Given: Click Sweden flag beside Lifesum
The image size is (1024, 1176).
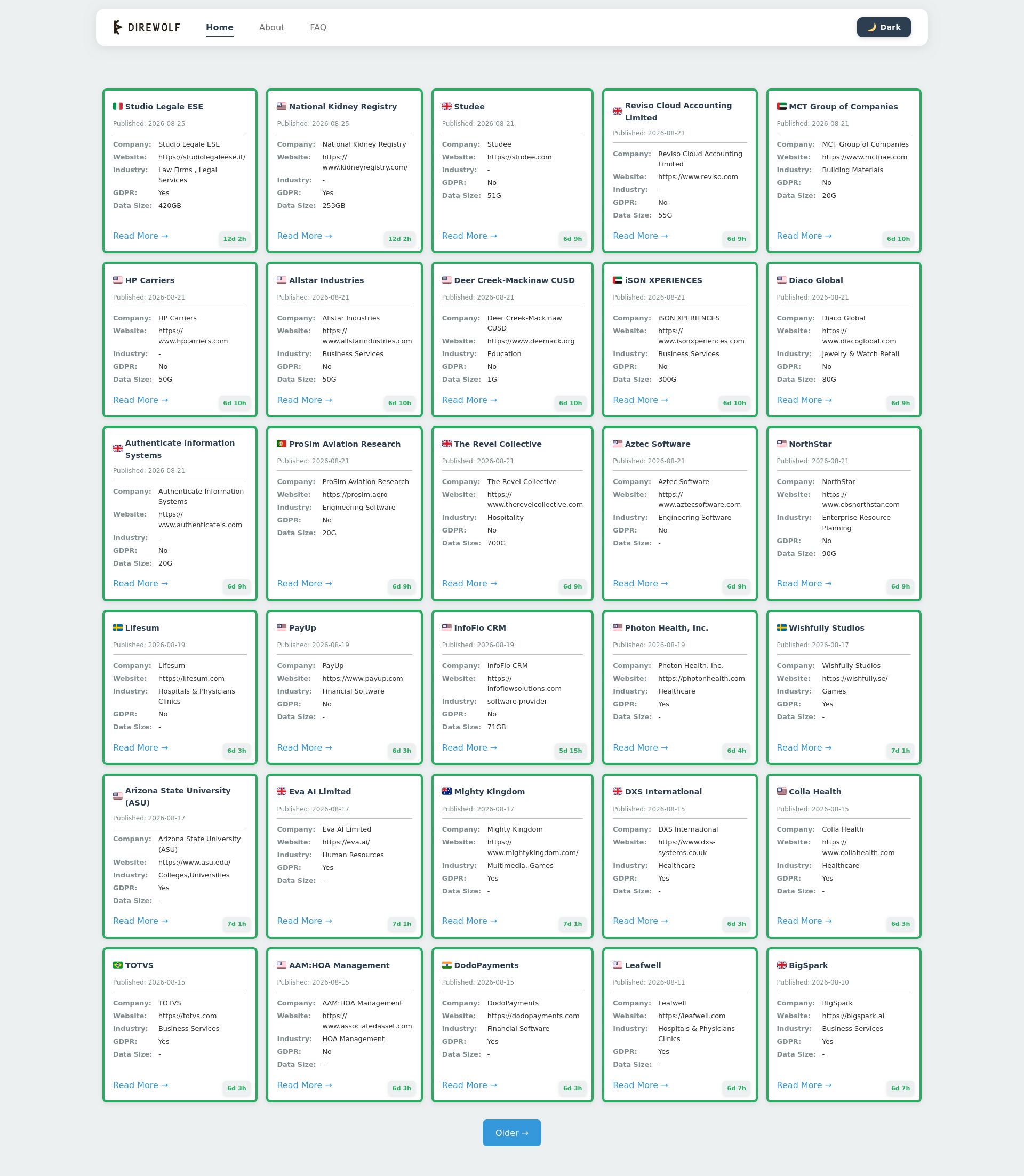Looking at the screenshot, I should pyautogui.click(x=118, y=627).
